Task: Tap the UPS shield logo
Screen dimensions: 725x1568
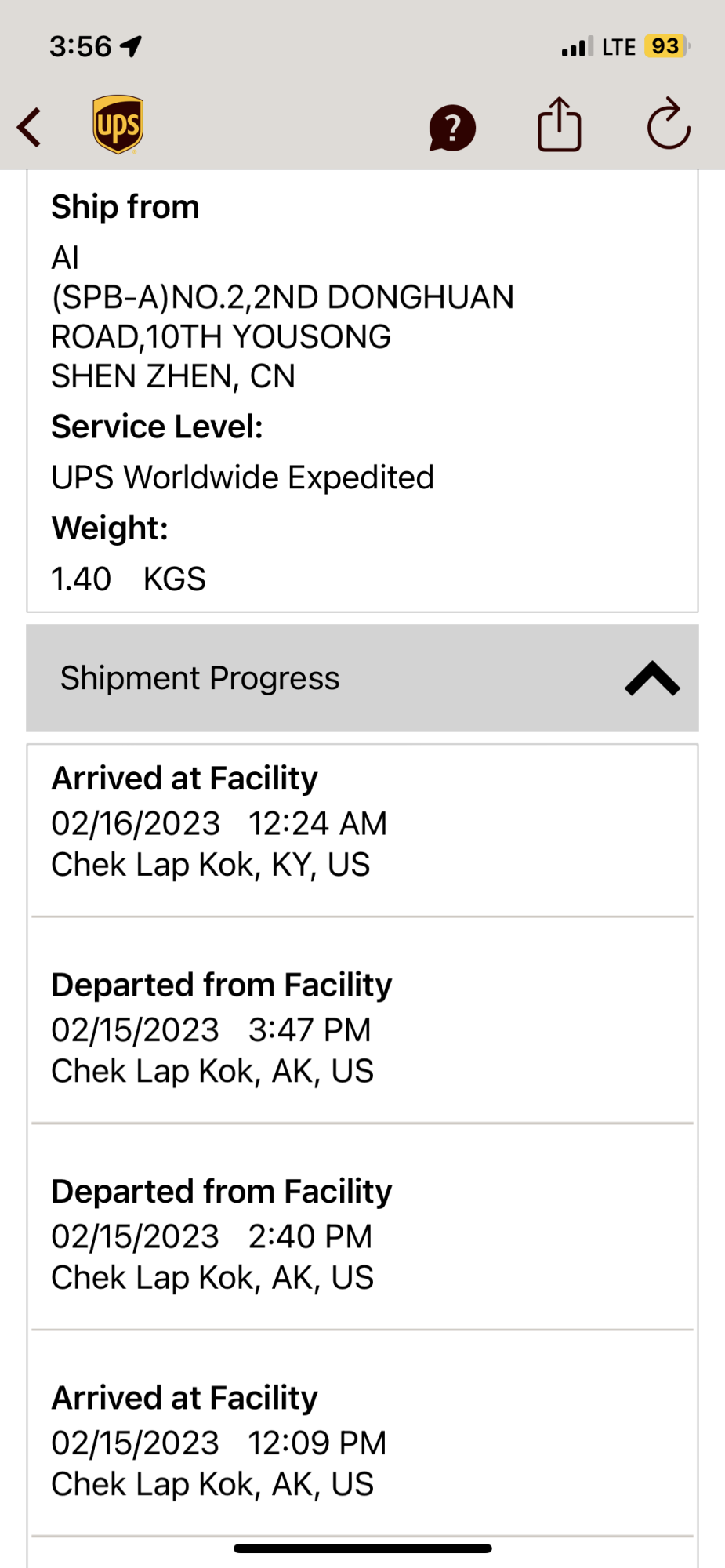Action: click(118, 125)
